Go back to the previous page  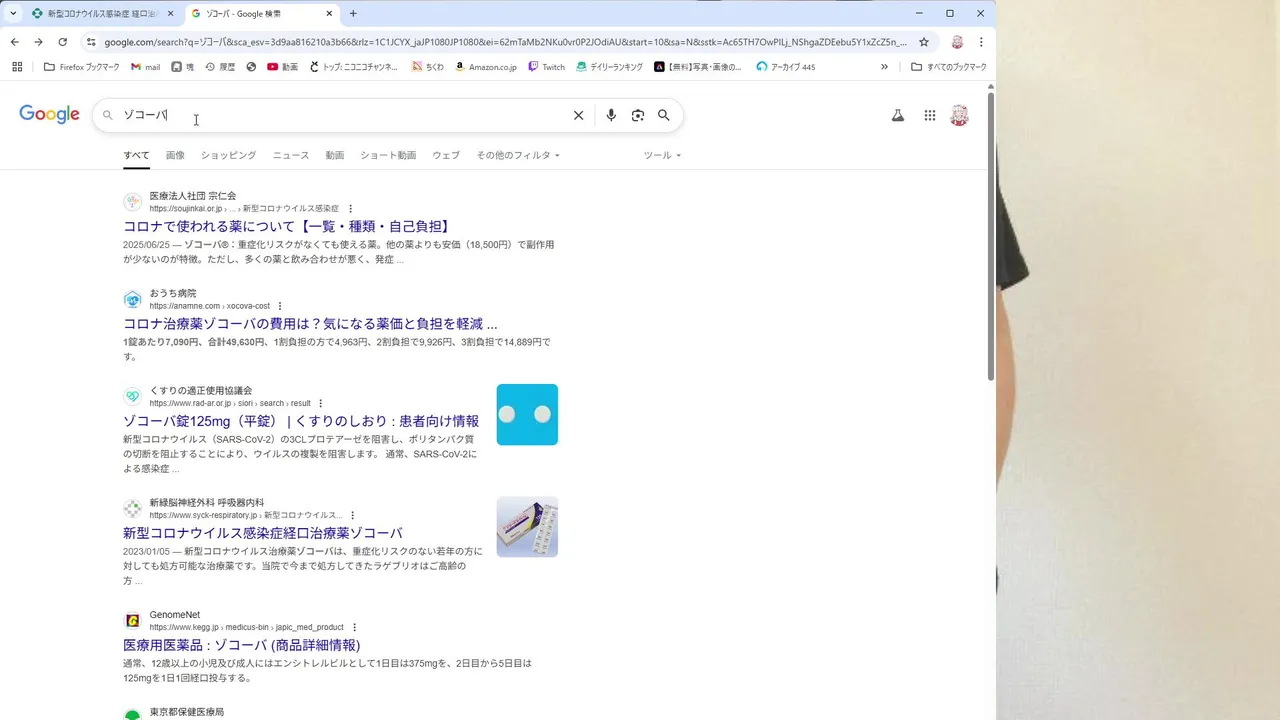[x=14, y=42]
